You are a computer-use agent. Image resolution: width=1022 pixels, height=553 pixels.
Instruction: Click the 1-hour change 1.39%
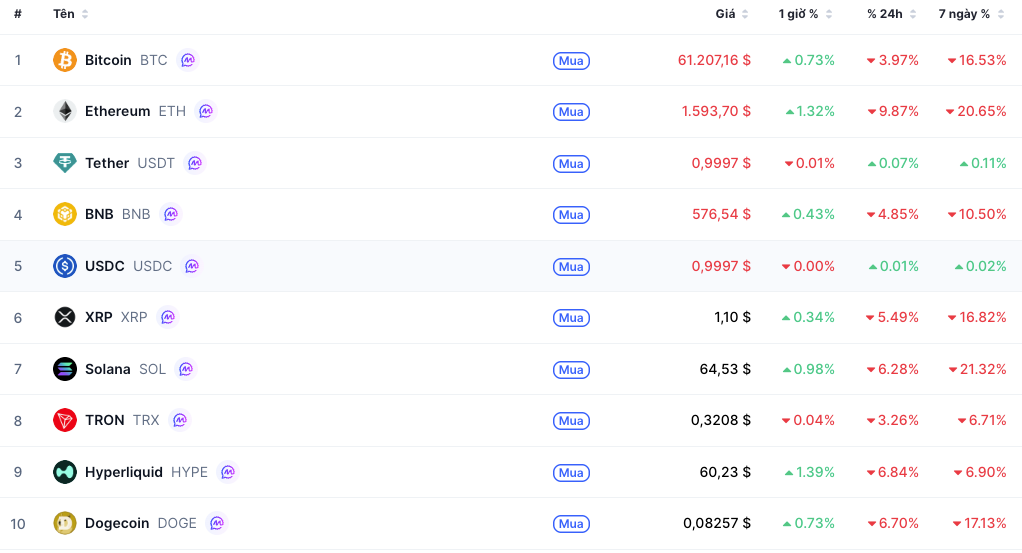click(810, 472)
